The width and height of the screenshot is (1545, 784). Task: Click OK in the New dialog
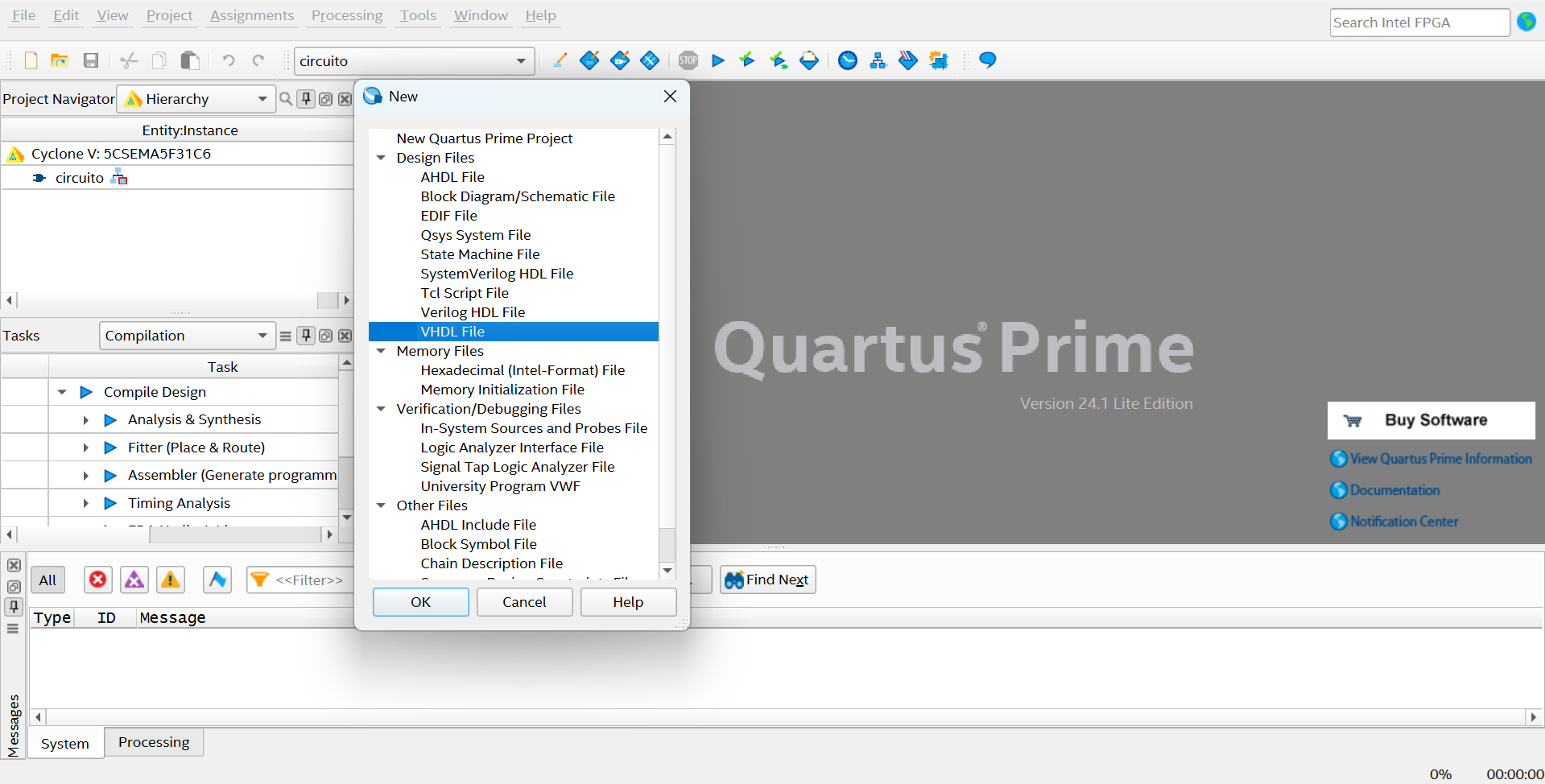coord(420,602)
